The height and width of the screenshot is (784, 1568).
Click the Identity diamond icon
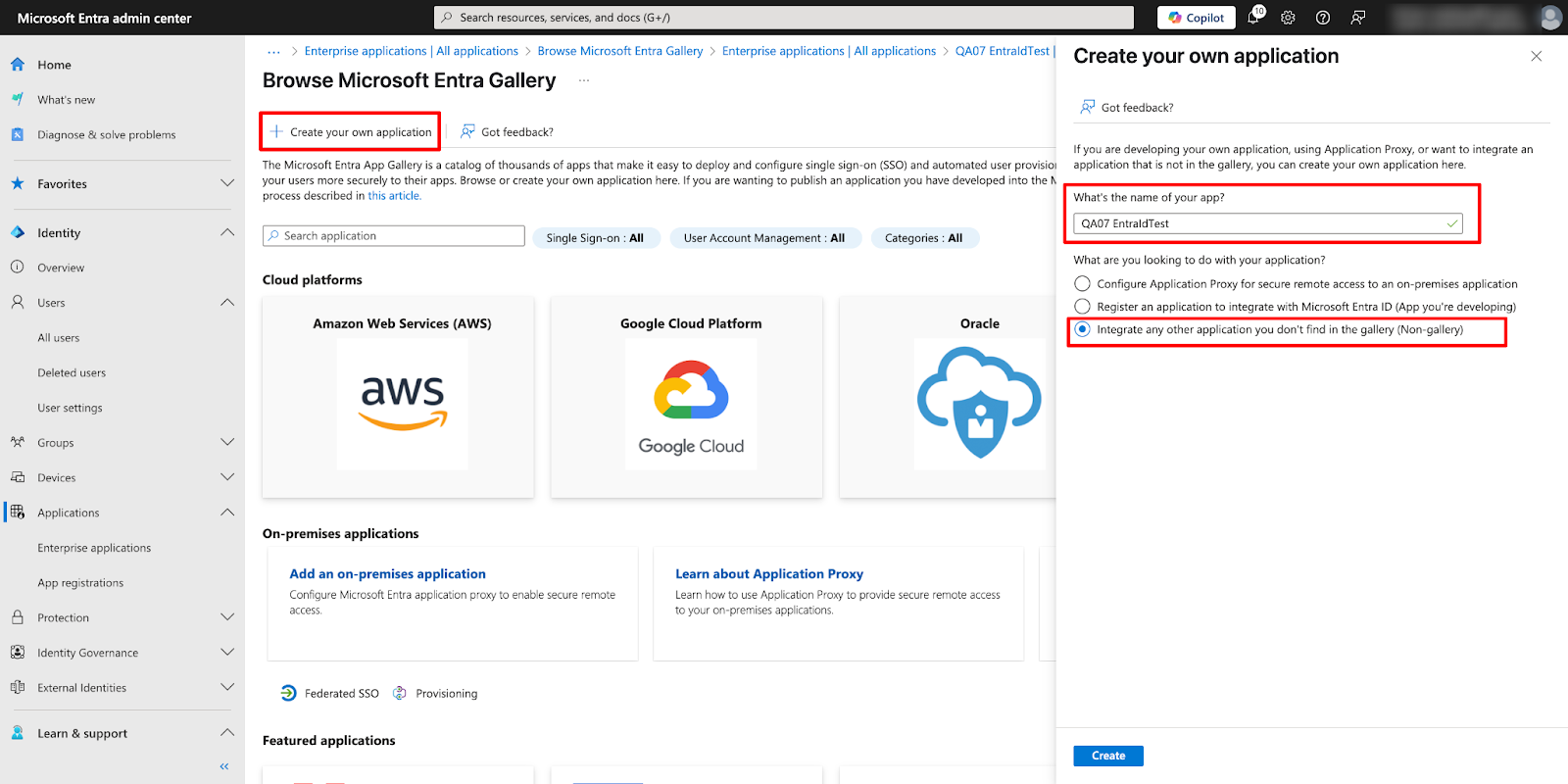coord(18,232)
